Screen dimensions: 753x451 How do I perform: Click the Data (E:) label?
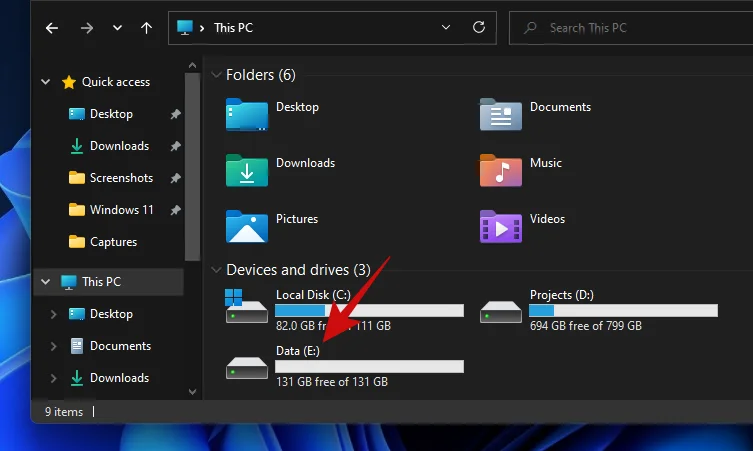pyautogui.click(x=298, y=351)
